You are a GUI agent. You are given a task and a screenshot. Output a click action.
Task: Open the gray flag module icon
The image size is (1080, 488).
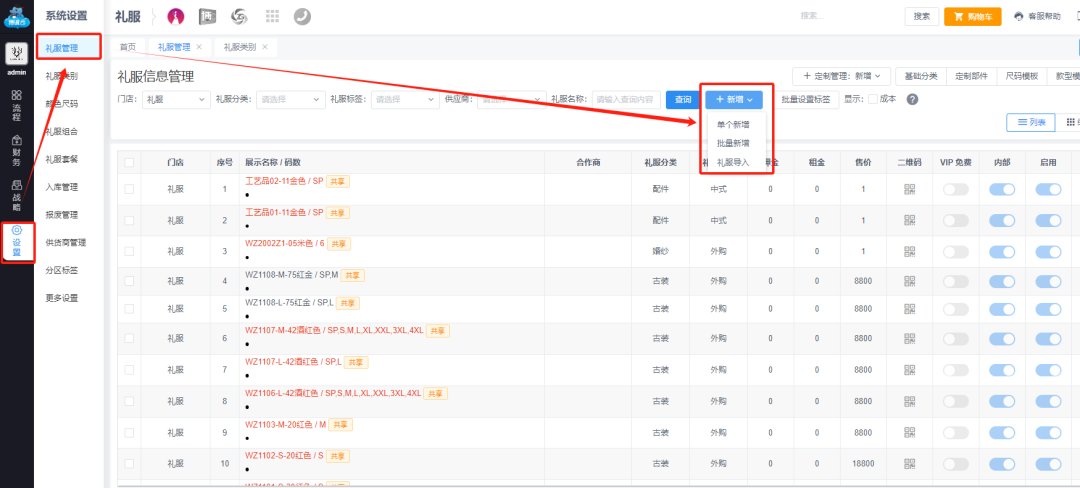[208, 17]
